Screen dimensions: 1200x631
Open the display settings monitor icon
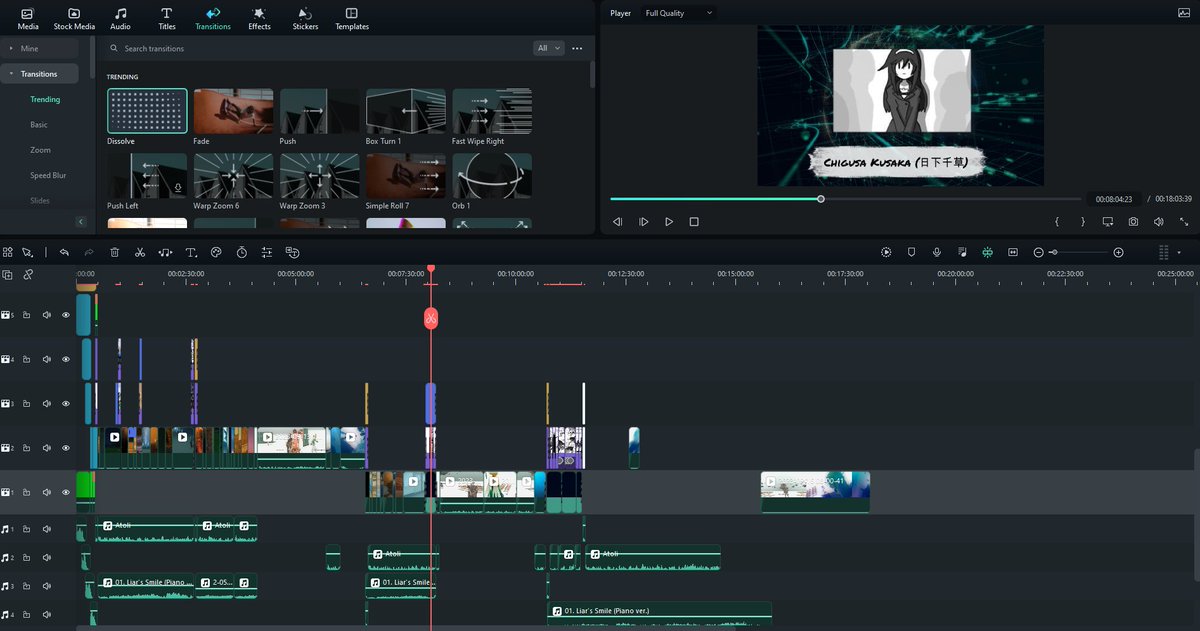(x=1108, y=222)
